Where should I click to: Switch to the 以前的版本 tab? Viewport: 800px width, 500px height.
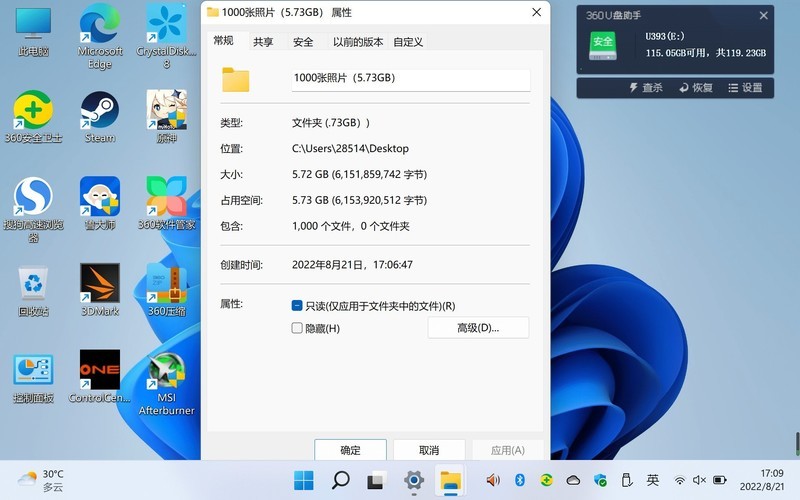tap(358, 42)
